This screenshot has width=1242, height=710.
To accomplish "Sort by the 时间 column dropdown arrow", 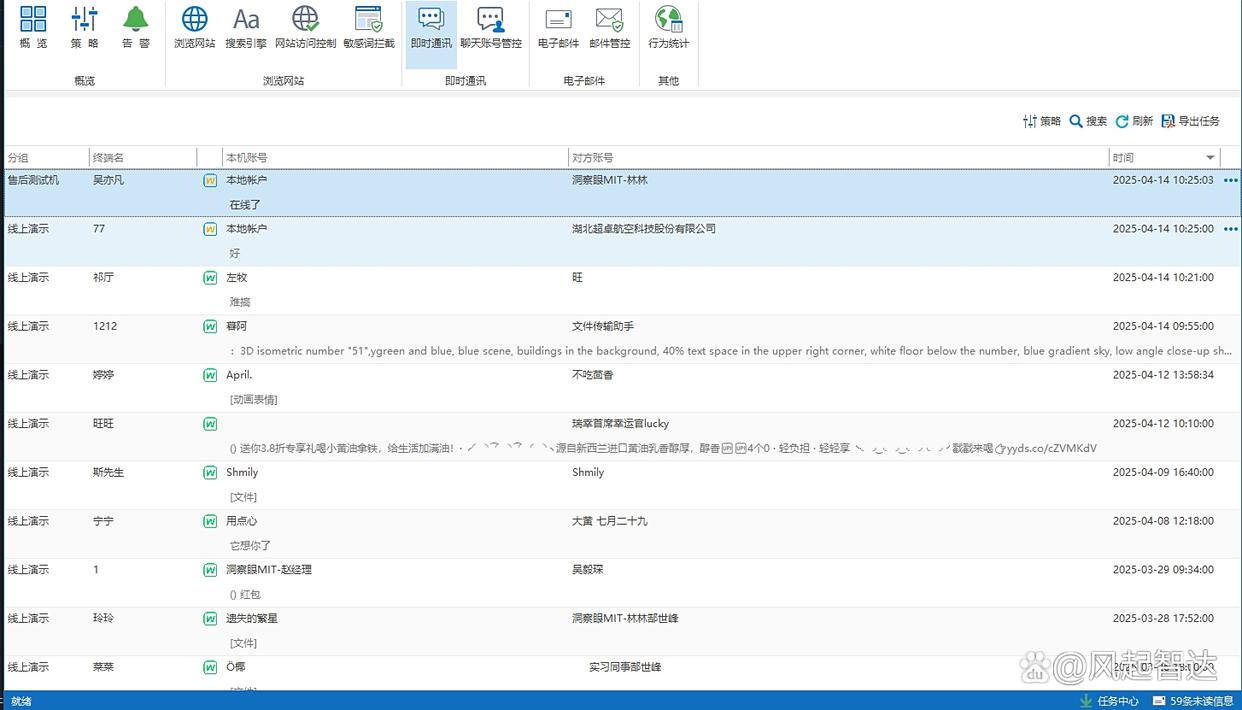I will click(x=1210, y=158).
